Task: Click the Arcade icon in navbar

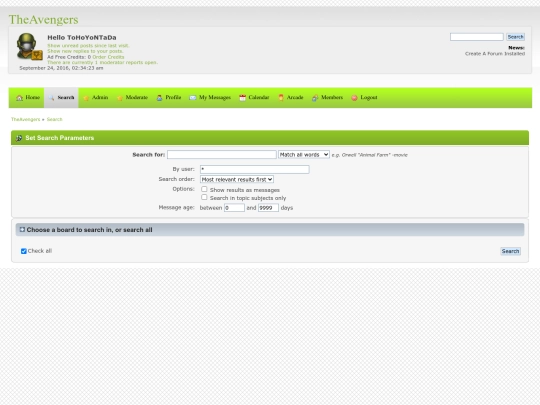Action: click(x=281, y=97)
